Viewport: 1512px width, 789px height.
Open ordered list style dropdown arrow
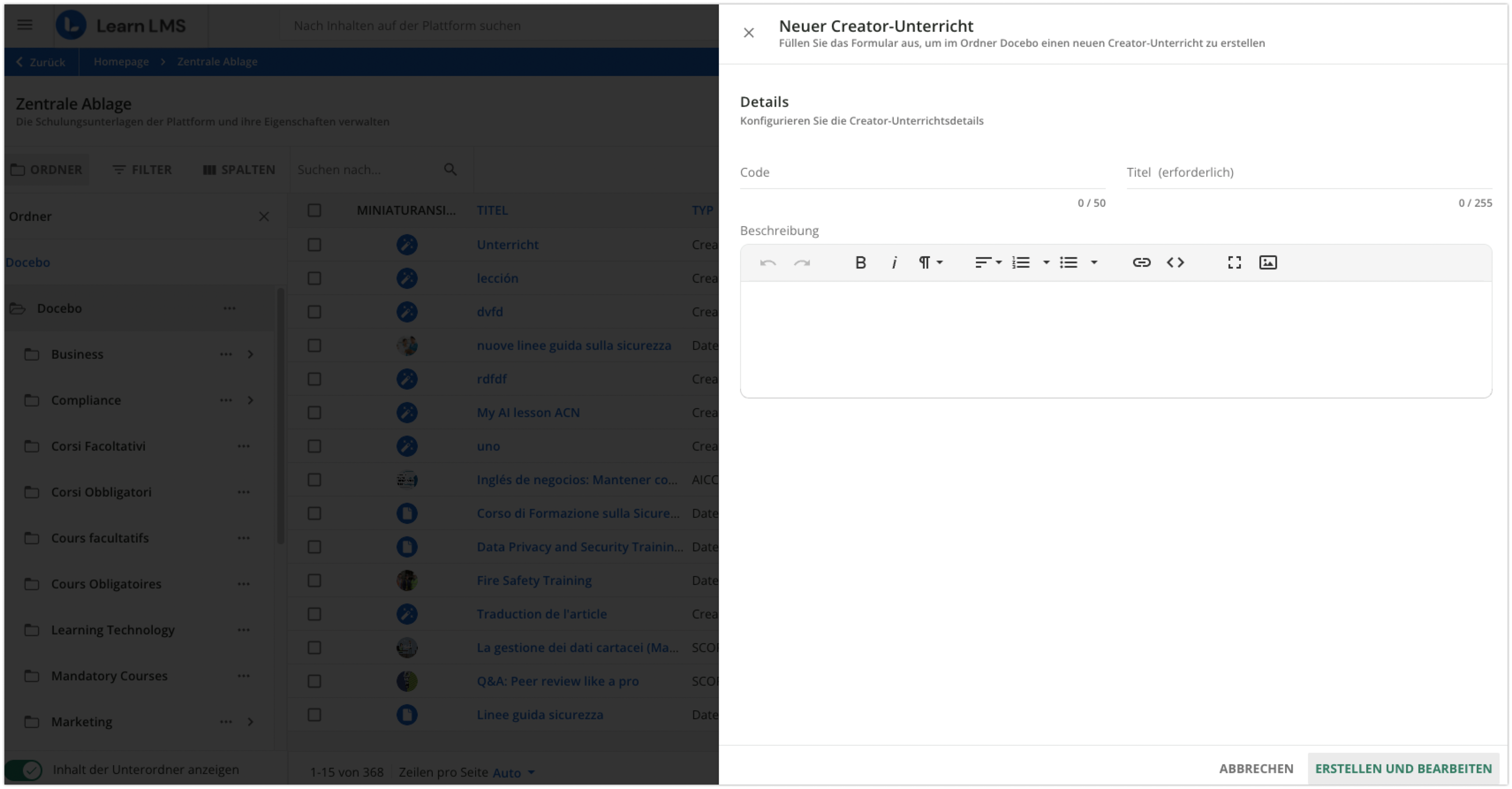(1046, 262)
